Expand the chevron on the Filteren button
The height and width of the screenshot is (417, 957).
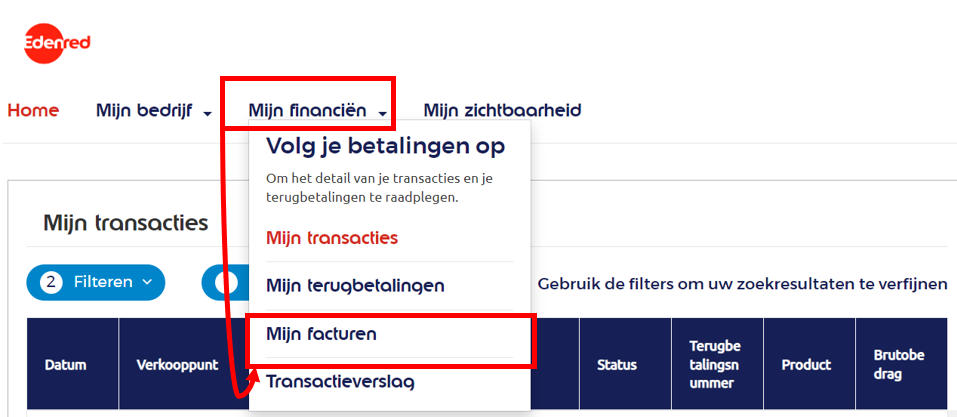click(147, 283)
